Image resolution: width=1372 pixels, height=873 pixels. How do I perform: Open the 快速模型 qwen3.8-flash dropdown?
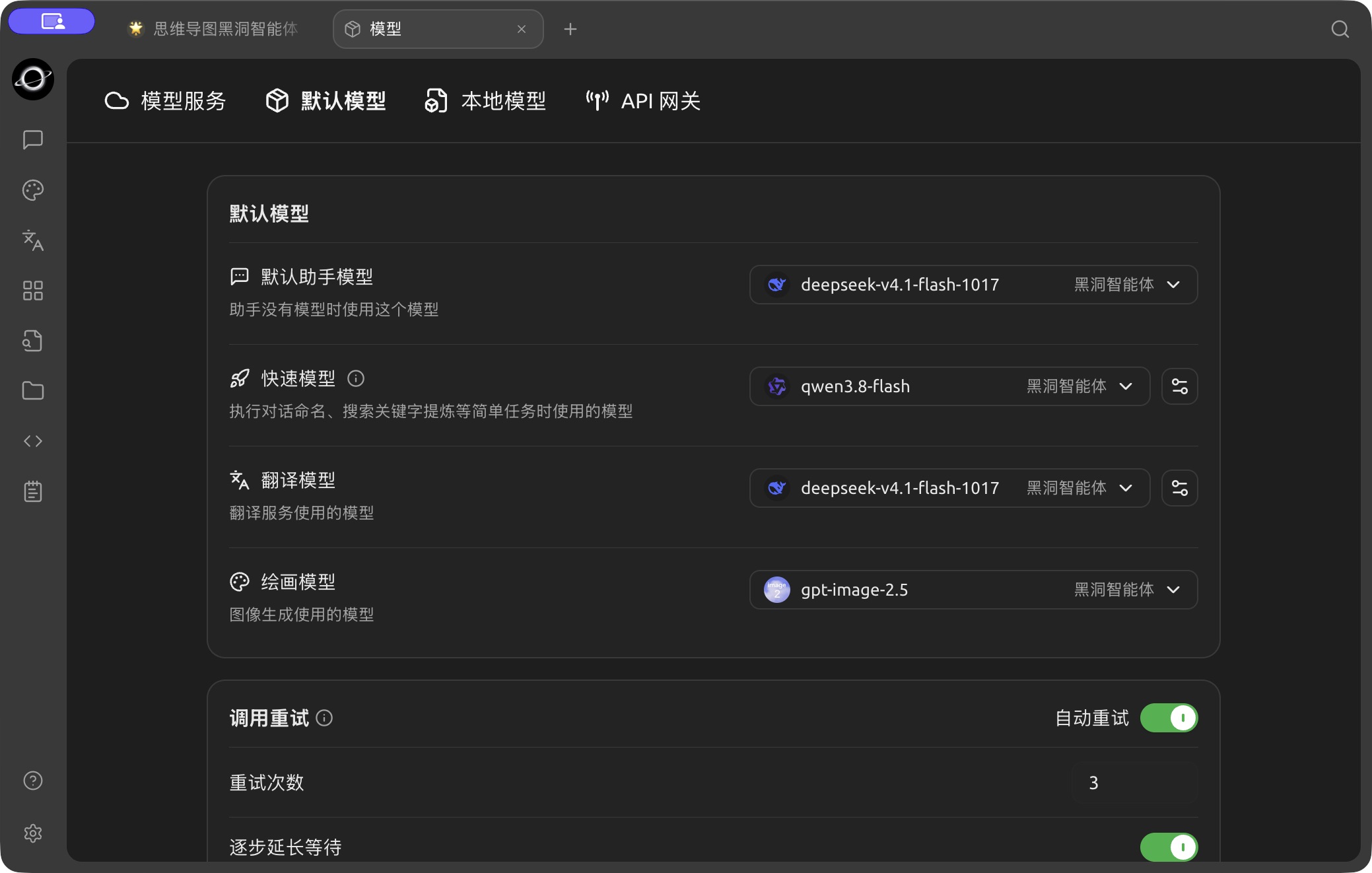point(950,386)
